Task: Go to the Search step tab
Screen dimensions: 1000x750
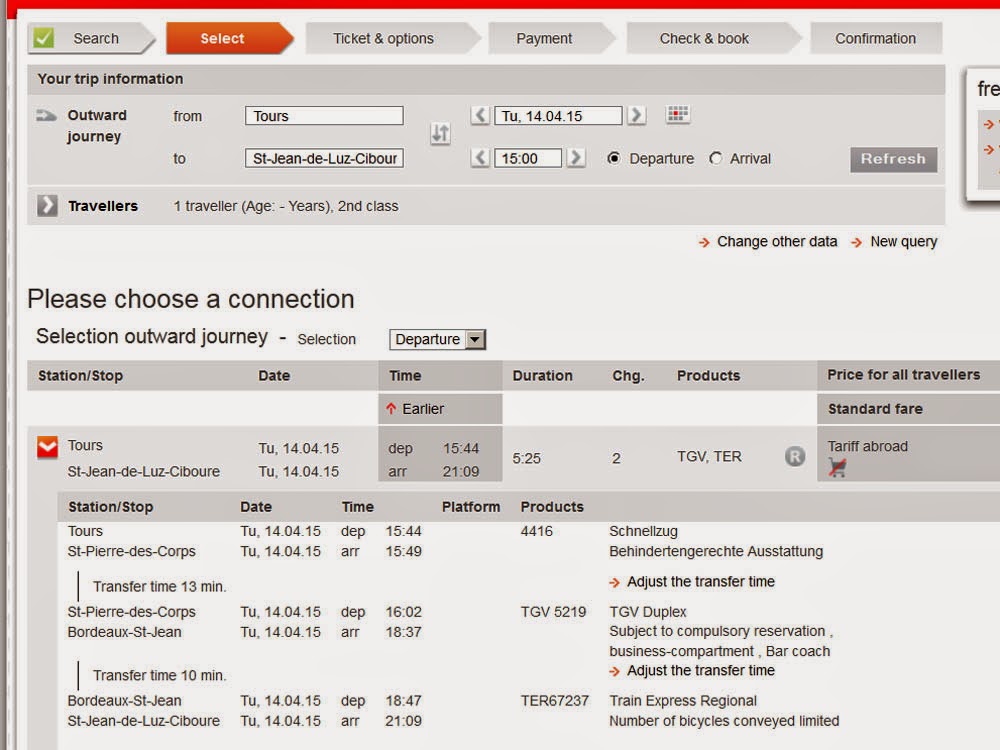Action: pyautogui.click(x=89, y=38)
